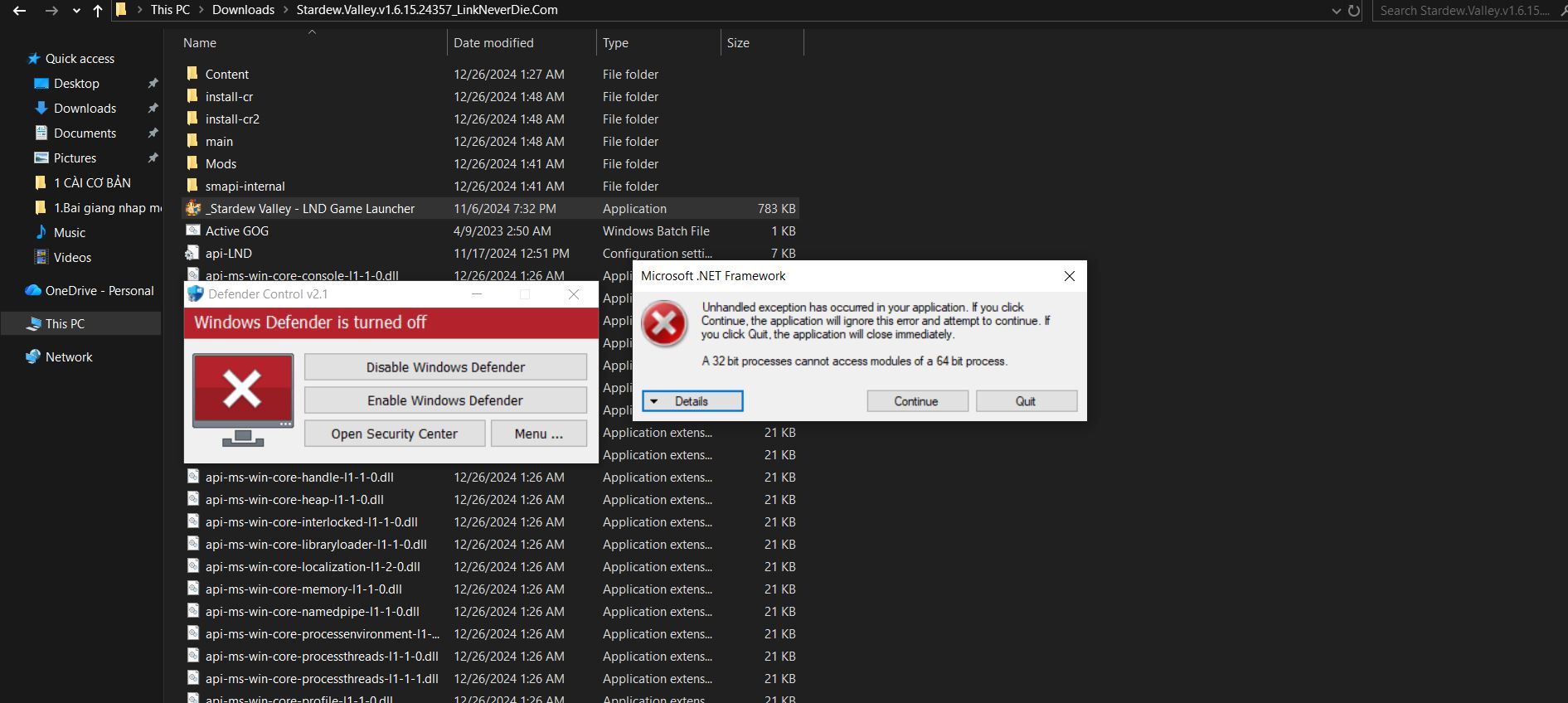Select the Content folder icon
This screenshot has width=1568, height=703.
pyautogui.click(x=192, y=74)
